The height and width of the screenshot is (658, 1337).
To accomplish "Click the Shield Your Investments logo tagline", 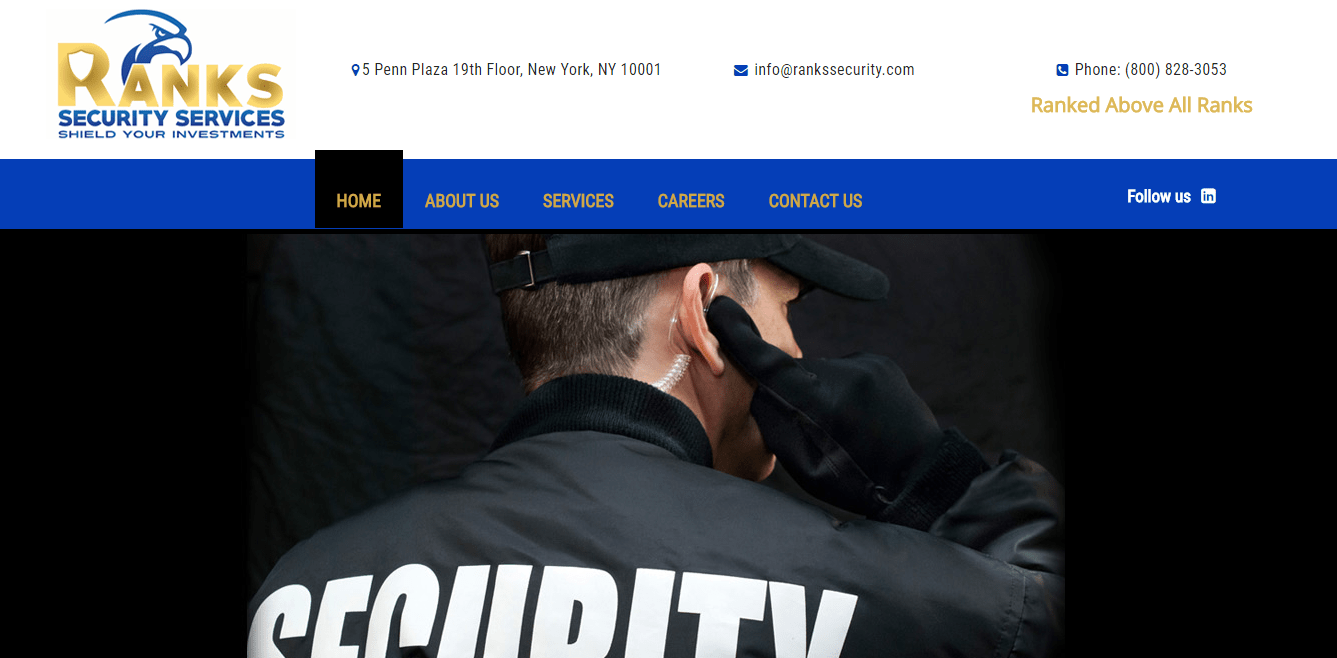I will 171,134.
